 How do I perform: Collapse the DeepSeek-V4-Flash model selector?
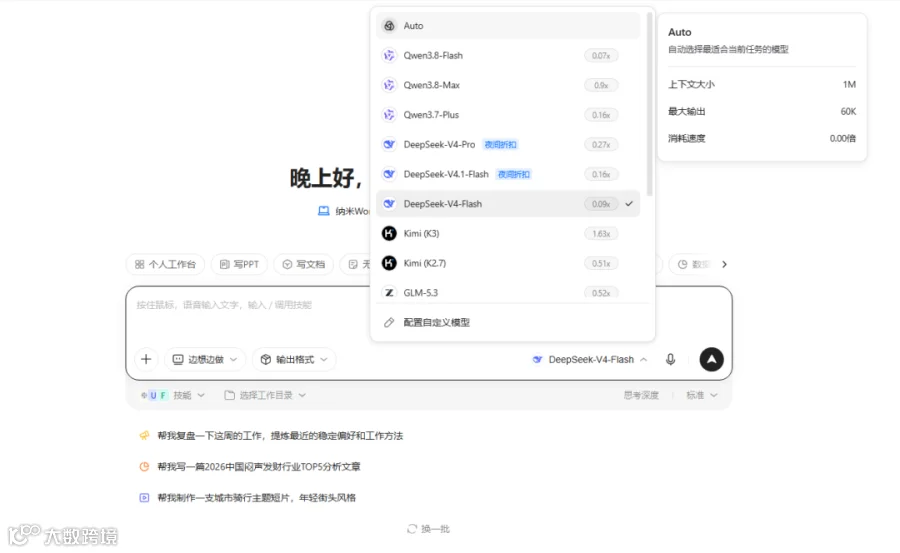(590, 359)
